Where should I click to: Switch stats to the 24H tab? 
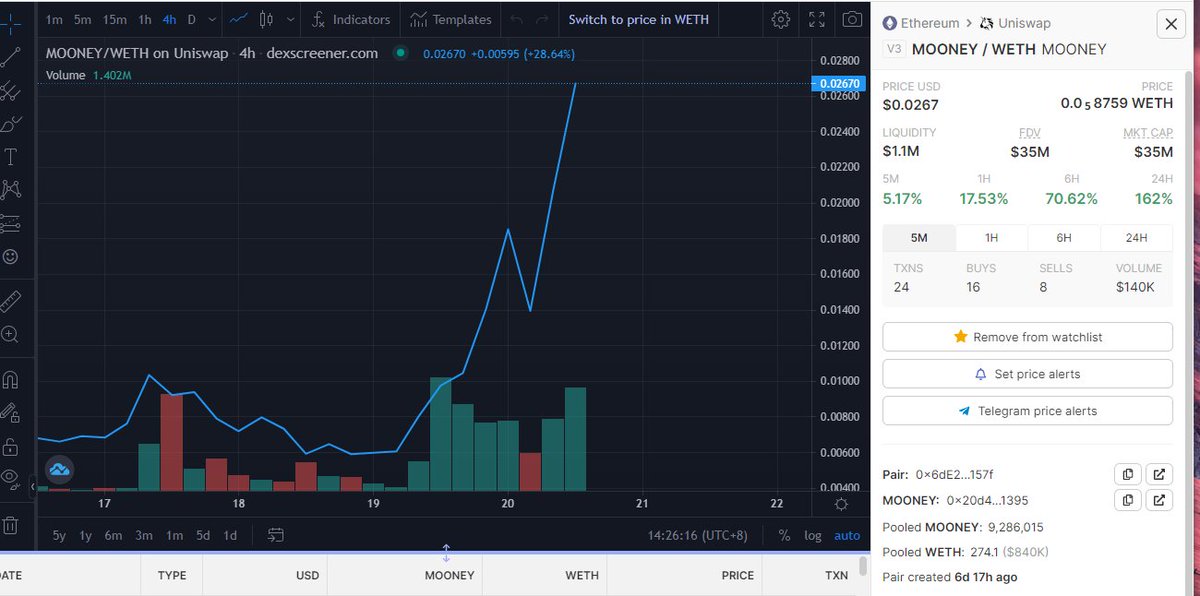[x=1137, y=238]
